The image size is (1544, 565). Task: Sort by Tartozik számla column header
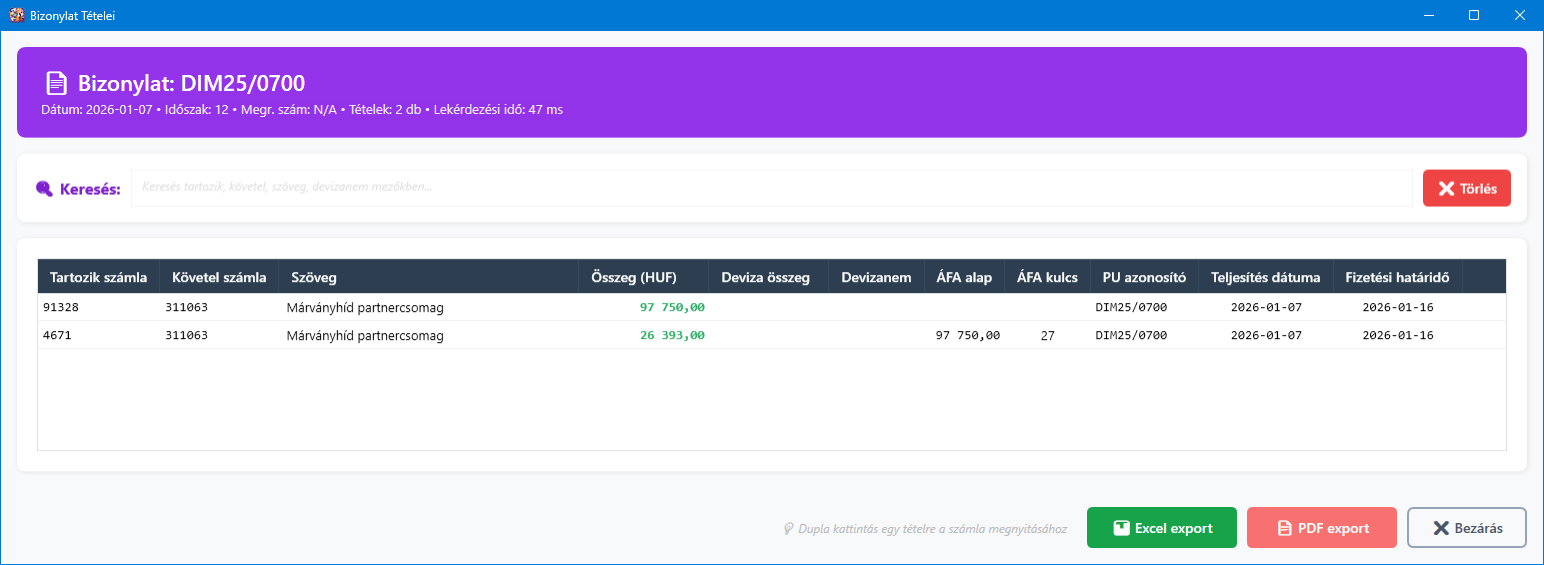(98, 277)
